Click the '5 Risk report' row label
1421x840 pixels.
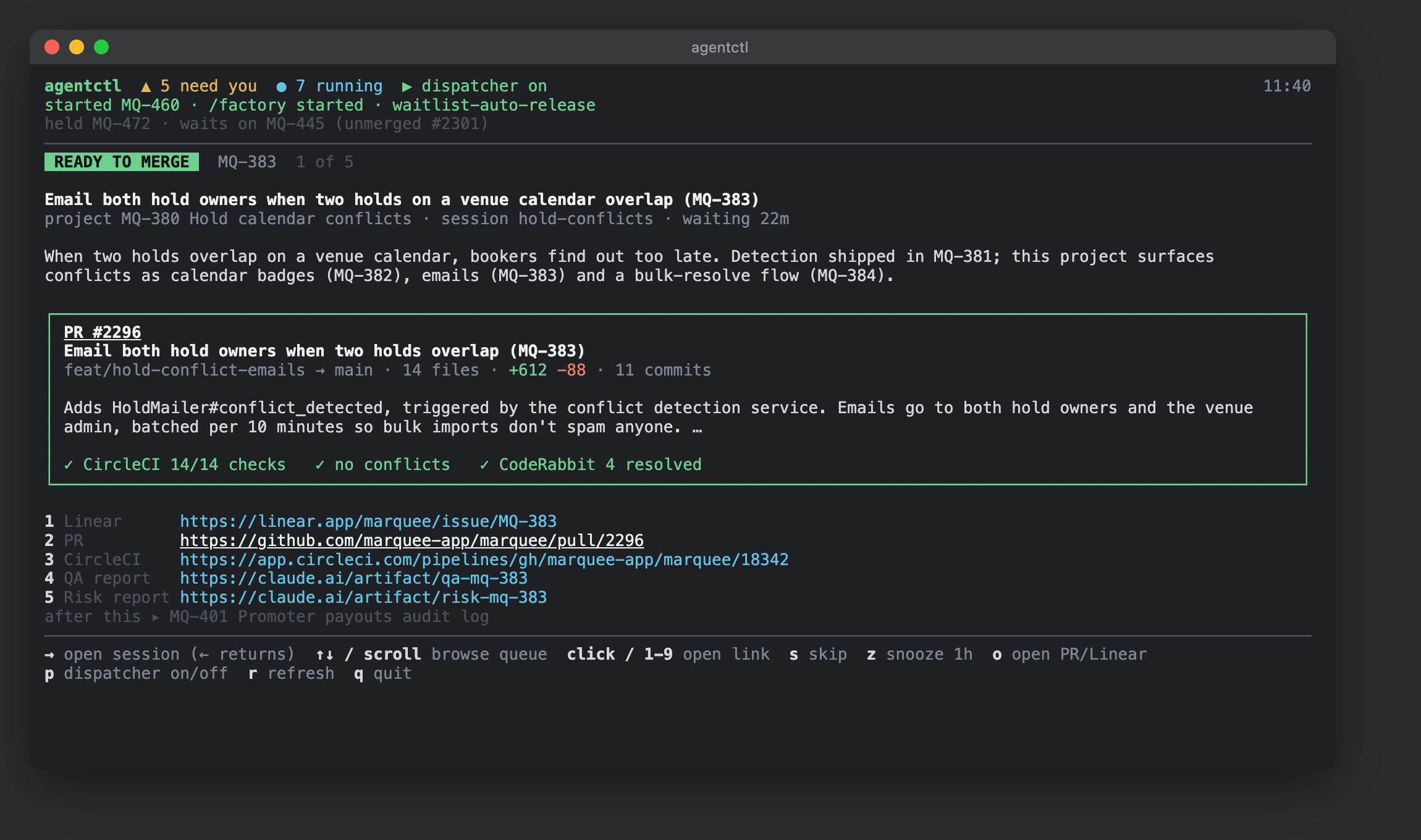(107, 597)
